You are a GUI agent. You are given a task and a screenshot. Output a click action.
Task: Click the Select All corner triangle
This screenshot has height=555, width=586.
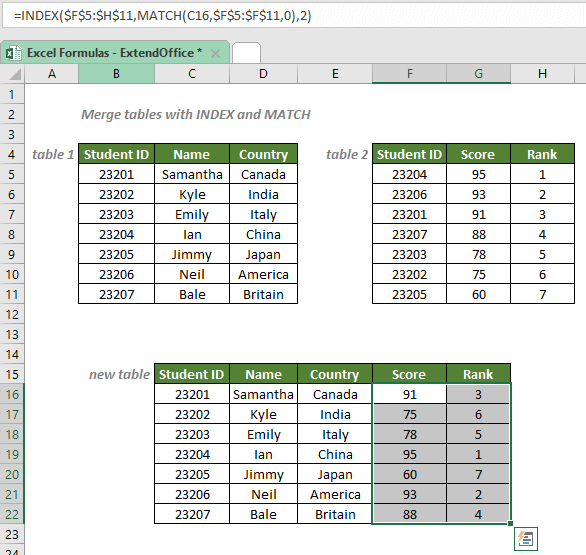(x=15, y=74)
